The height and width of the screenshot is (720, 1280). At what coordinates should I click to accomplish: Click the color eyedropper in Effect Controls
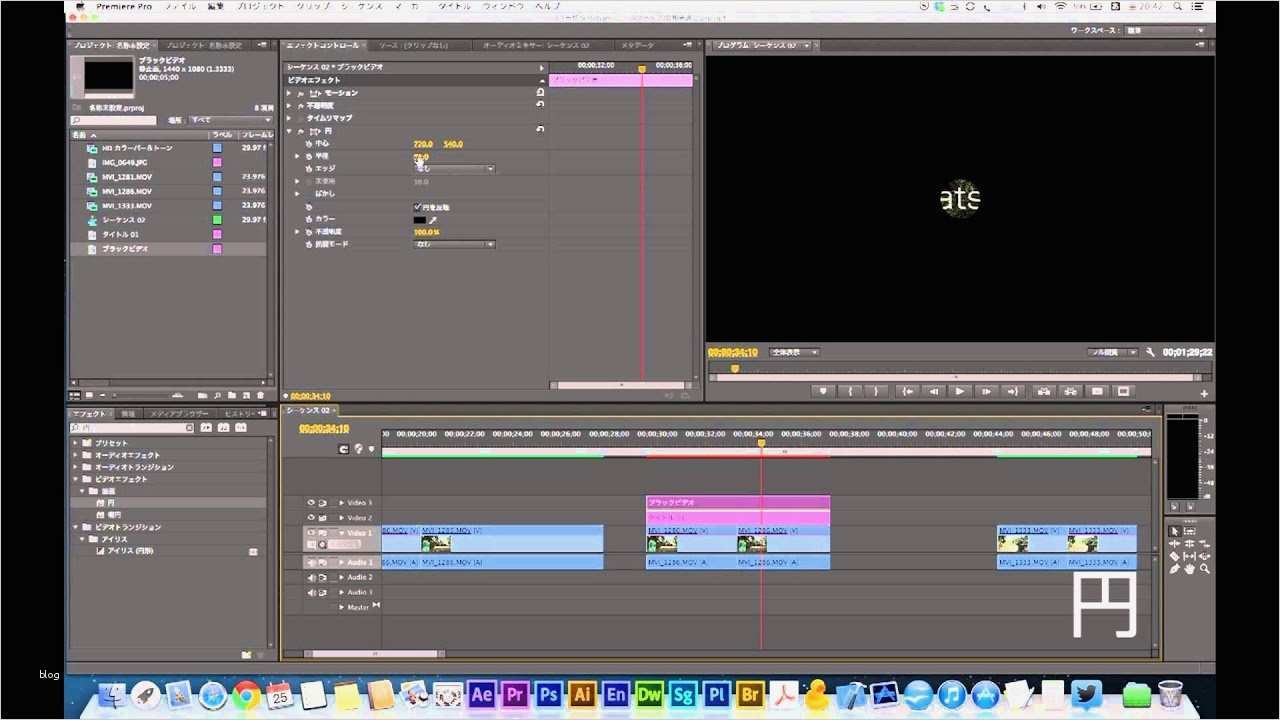pos(433,219)
